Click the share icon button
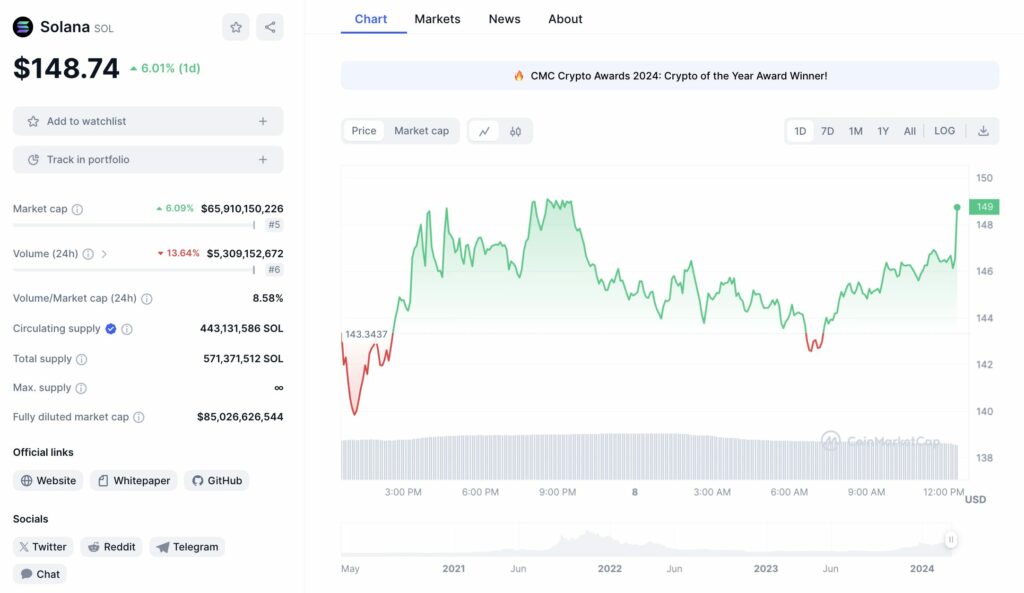Screen dimensions: 1024x593 [x=270, y=27]
